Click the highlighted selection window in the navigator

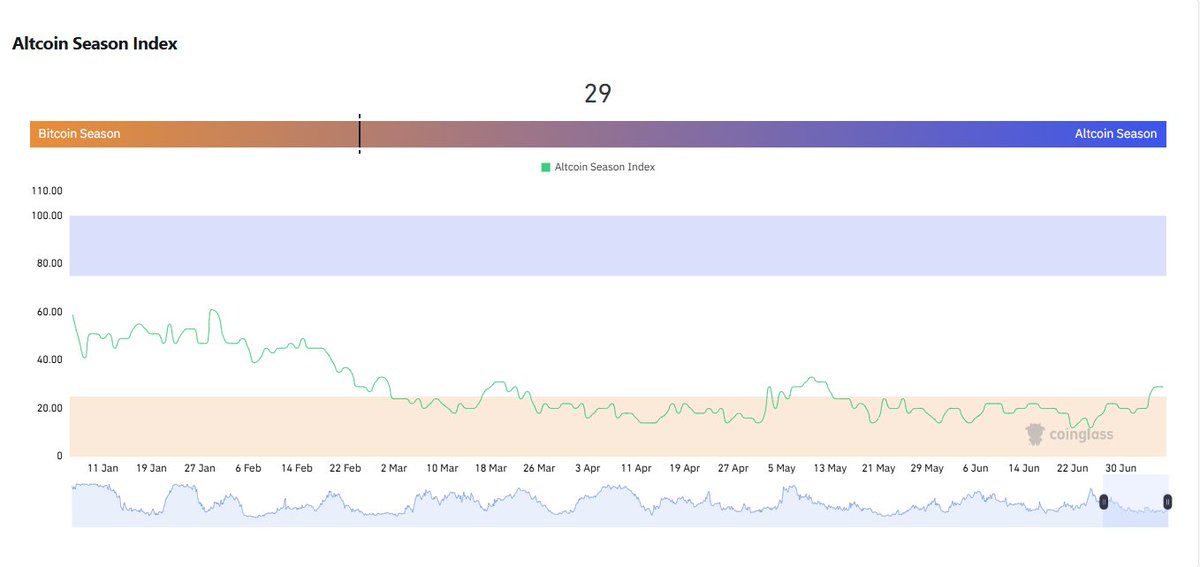pyautogui.click(x=1136, y=501)
